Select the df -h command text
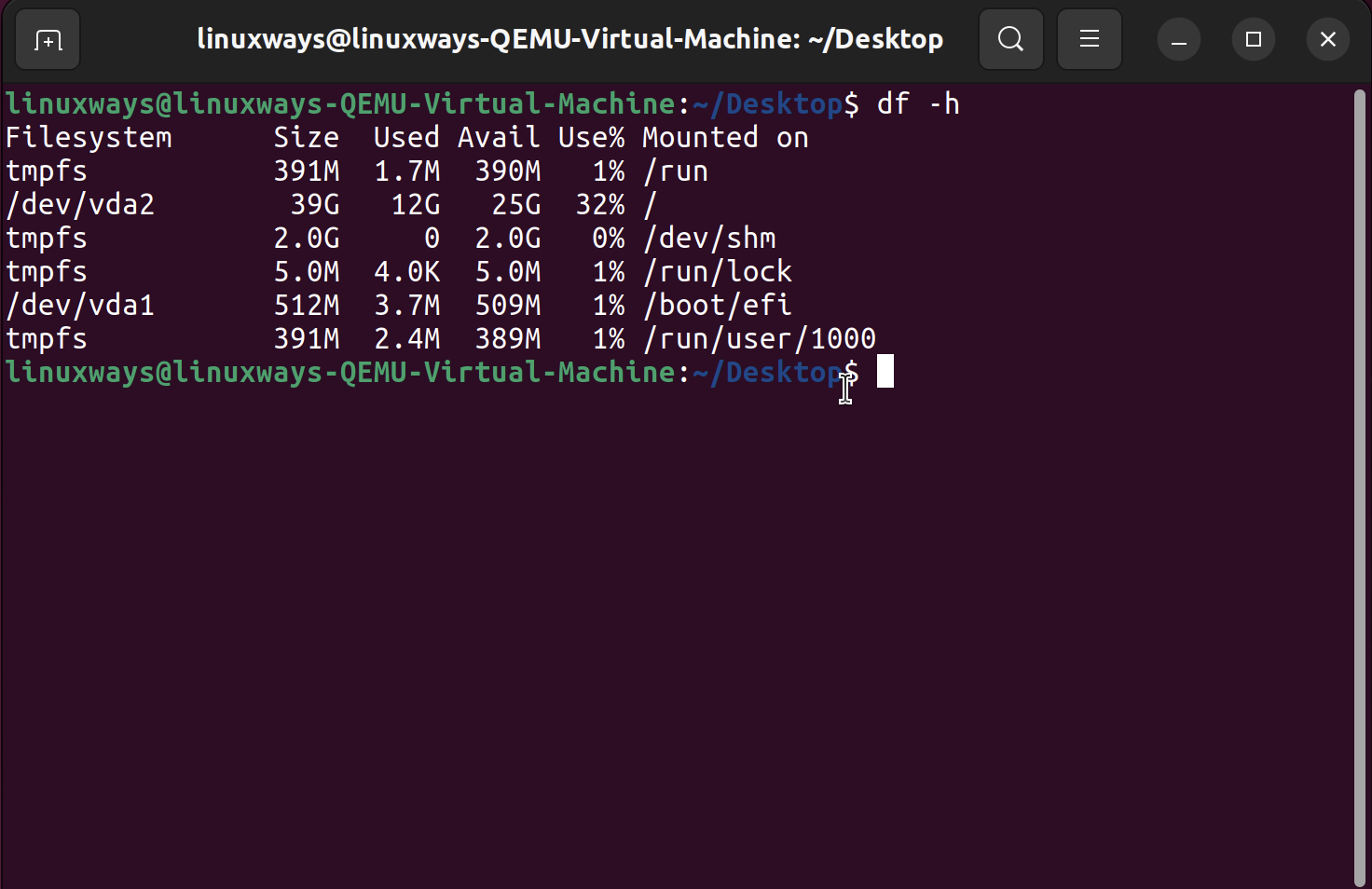This screenshot has width=1372, height=889. point(920,103)
